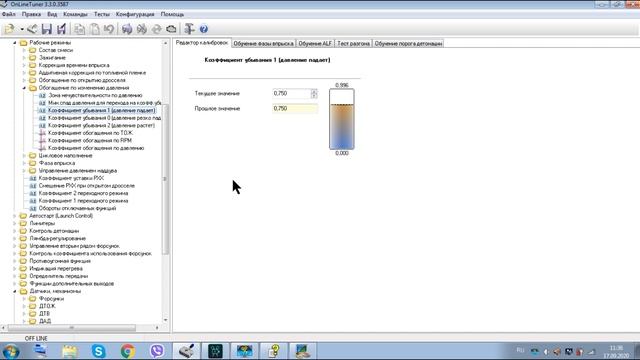The height and width of the screenshot is (360, 640).
Task: Click the pencil edit icon in toolbar
Action: pyautogui.click(x=32, y=29)
